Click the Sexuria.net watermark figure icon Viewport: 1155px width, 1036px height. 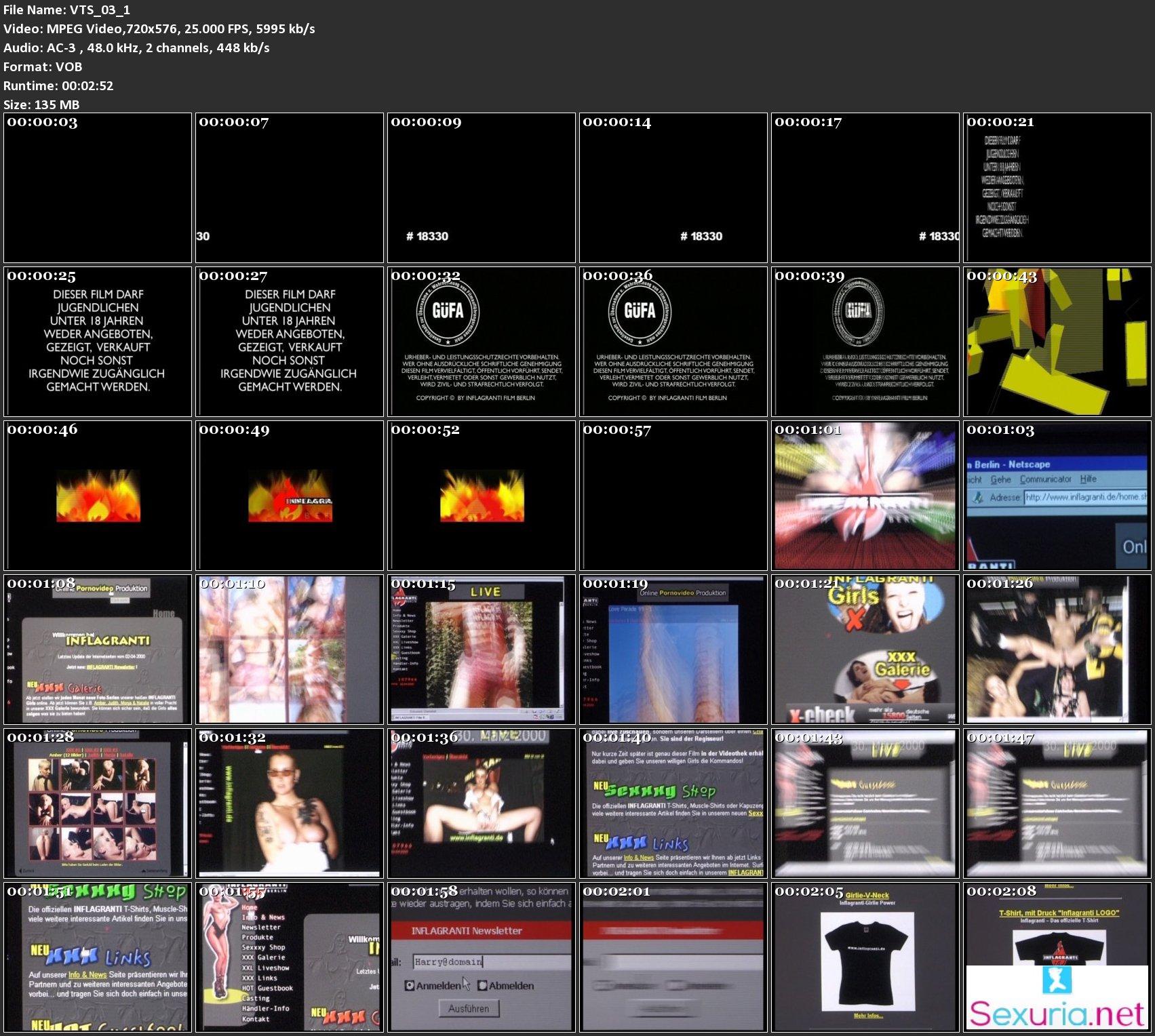pos(1057,980)
